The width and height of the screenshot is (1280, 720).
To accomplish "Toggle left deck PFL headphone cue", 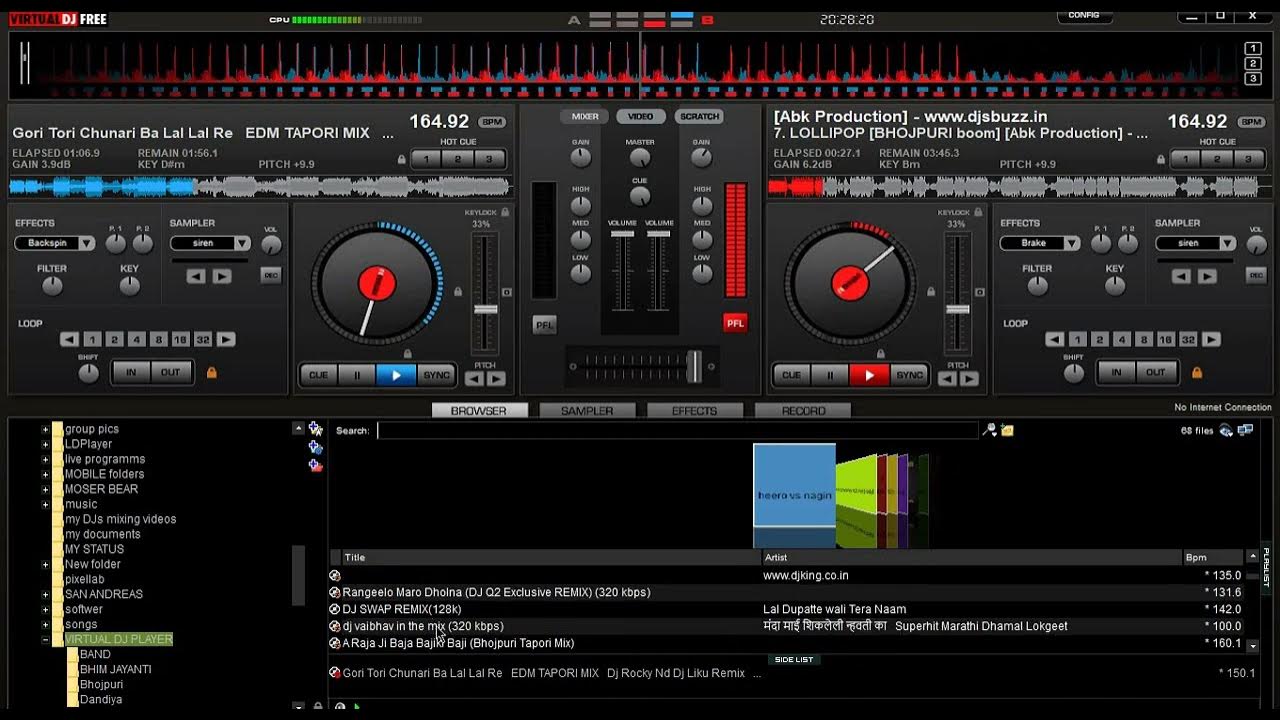I will click(x=544, y=325).
